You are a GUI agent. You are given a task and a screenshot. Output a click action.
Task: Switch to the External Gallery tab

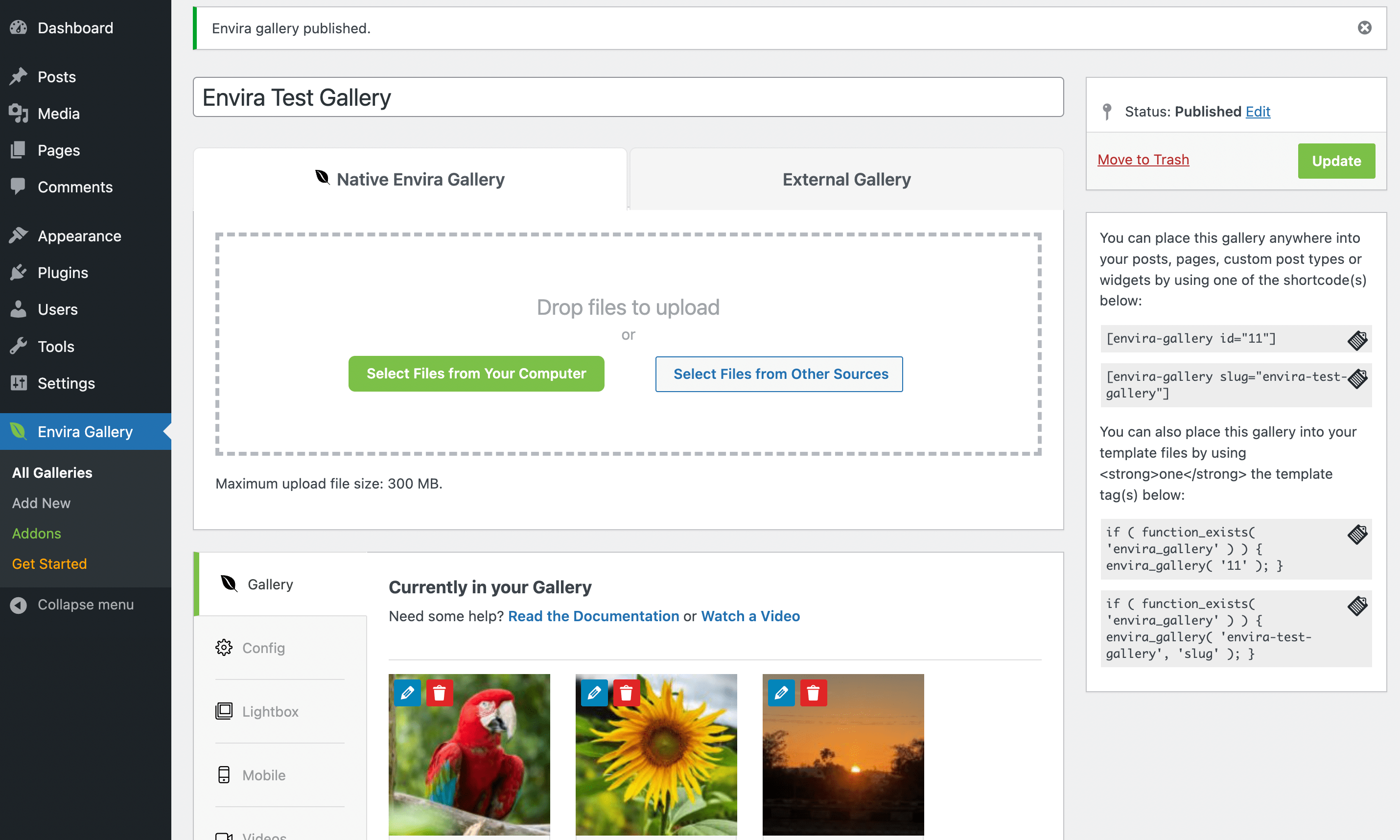click(846, 180)
